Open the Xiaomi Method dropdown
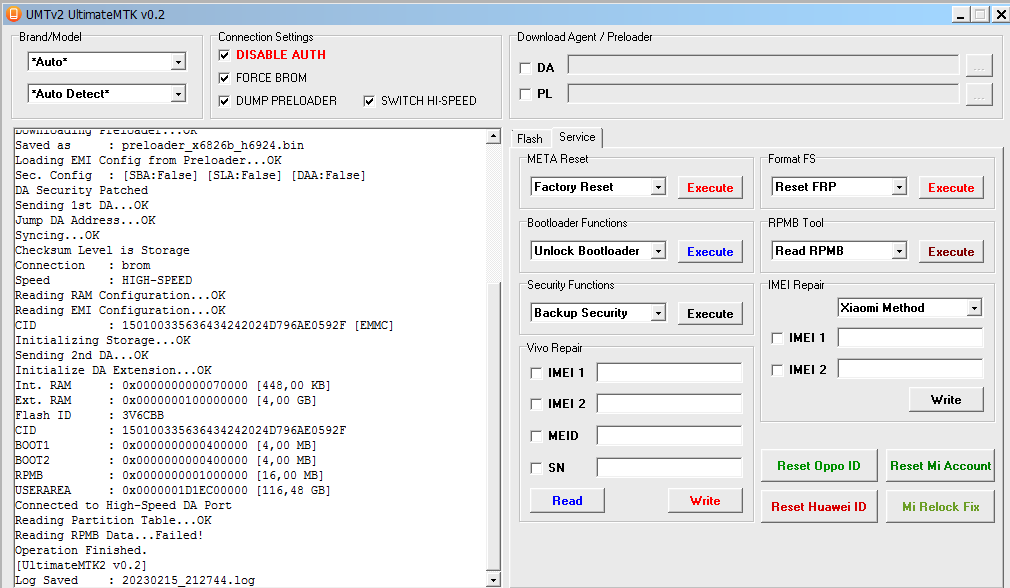This screenshot has height=588, width=1010. coord(974,308)
